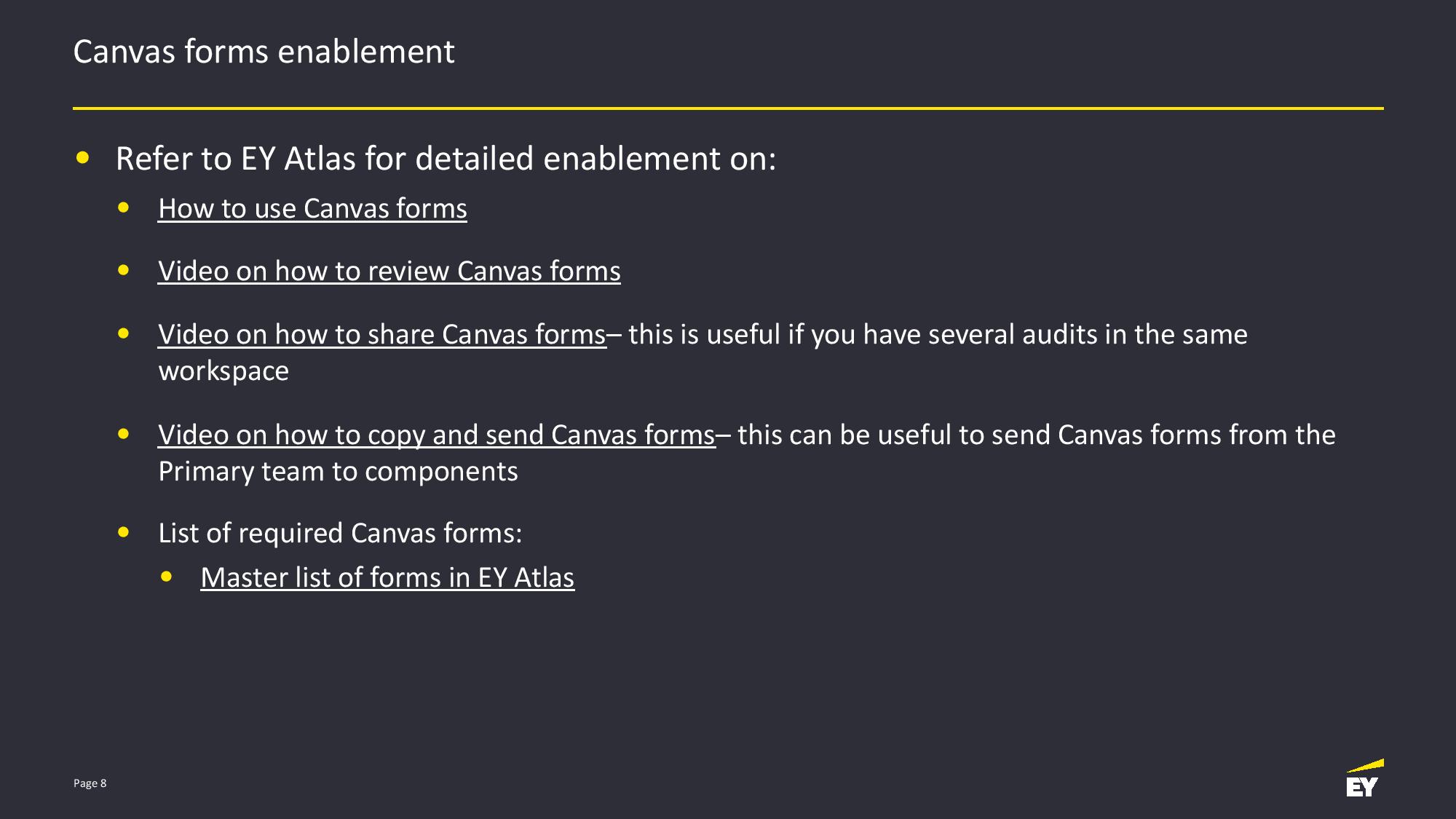Click the EY logo in the corner

[x=1364, y=778]
